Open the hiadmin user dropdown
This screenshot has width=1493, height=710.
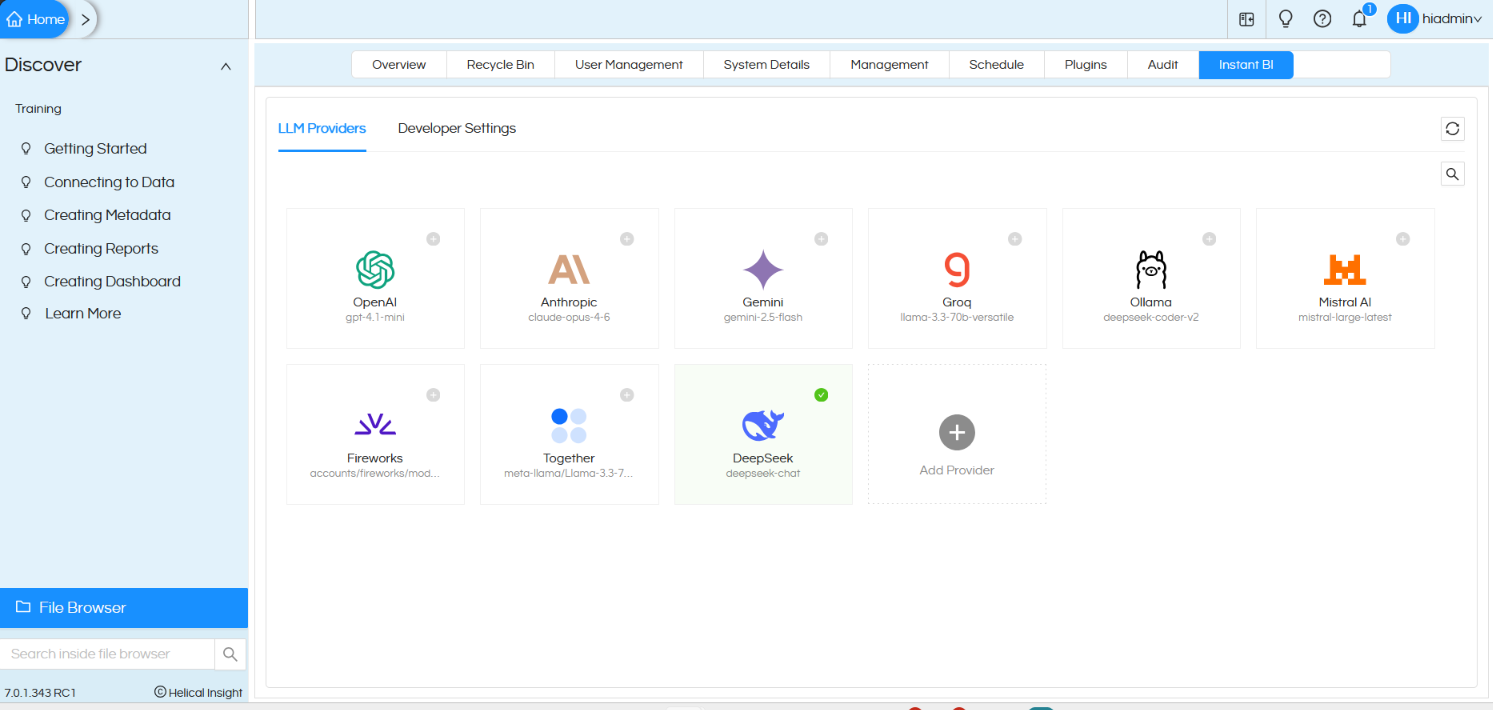pyautogui.click(x=1434, y=19)
